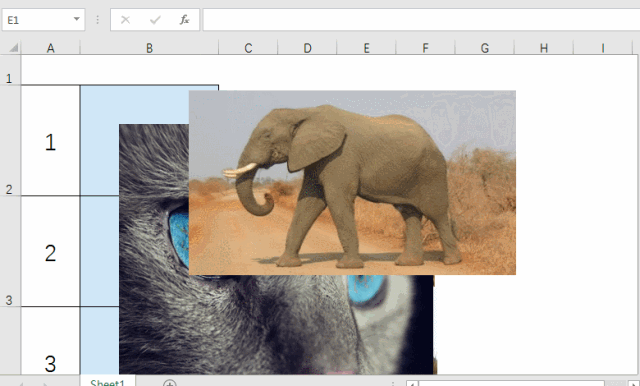Select row 2 header
This screenshot has width=640, height=386.
tap(10, 140)
